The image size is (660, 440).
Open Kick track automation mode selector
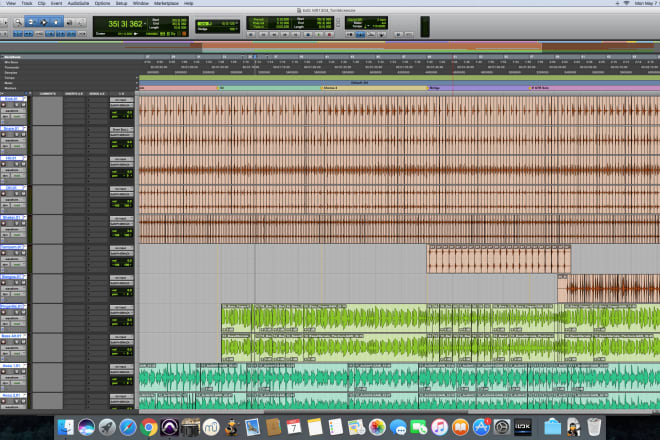tap(17, 116)
